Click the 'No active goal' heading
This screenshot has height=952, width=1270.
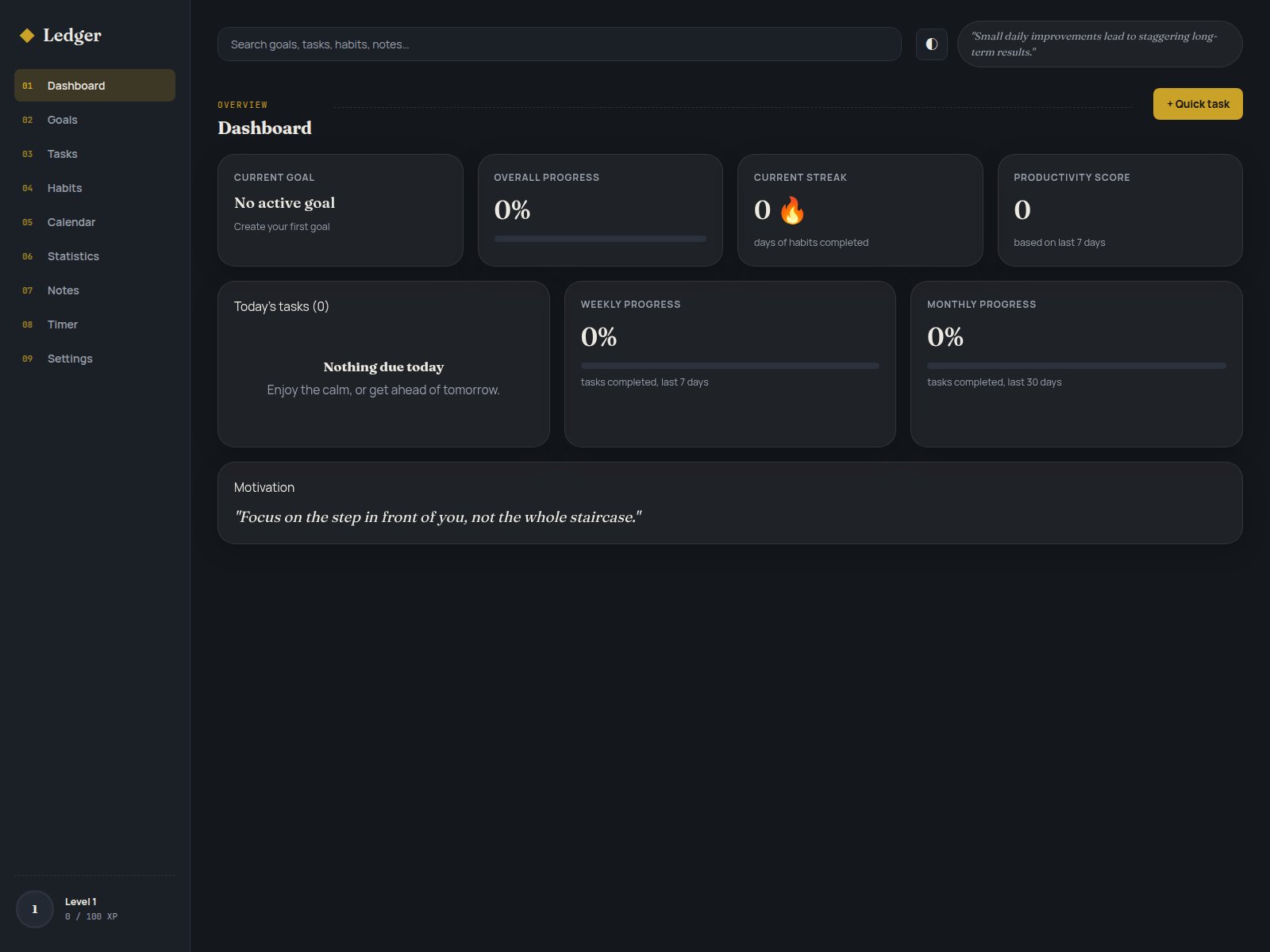click(x=284, y=203)
